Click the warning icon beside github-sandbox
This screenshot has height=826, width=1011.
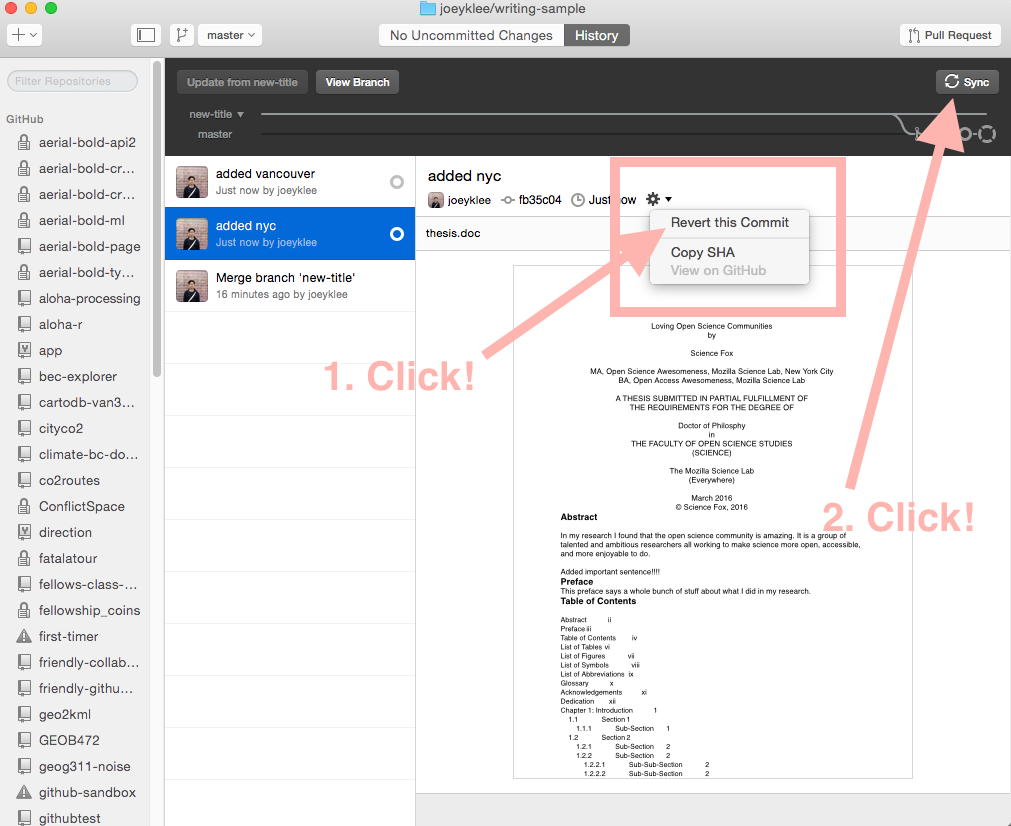pyautogui.click(x=24, y=792)
